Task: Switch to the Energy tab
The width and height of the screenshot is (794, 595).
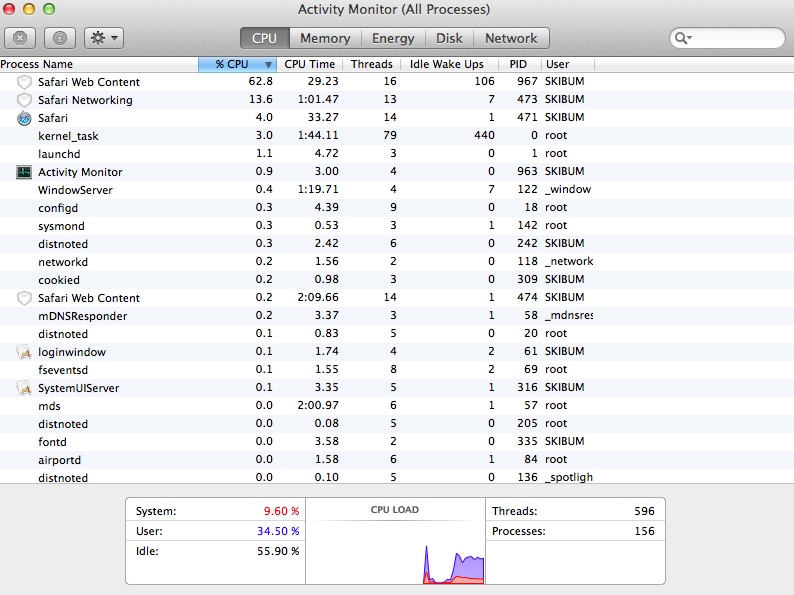Action: [393, 38]
